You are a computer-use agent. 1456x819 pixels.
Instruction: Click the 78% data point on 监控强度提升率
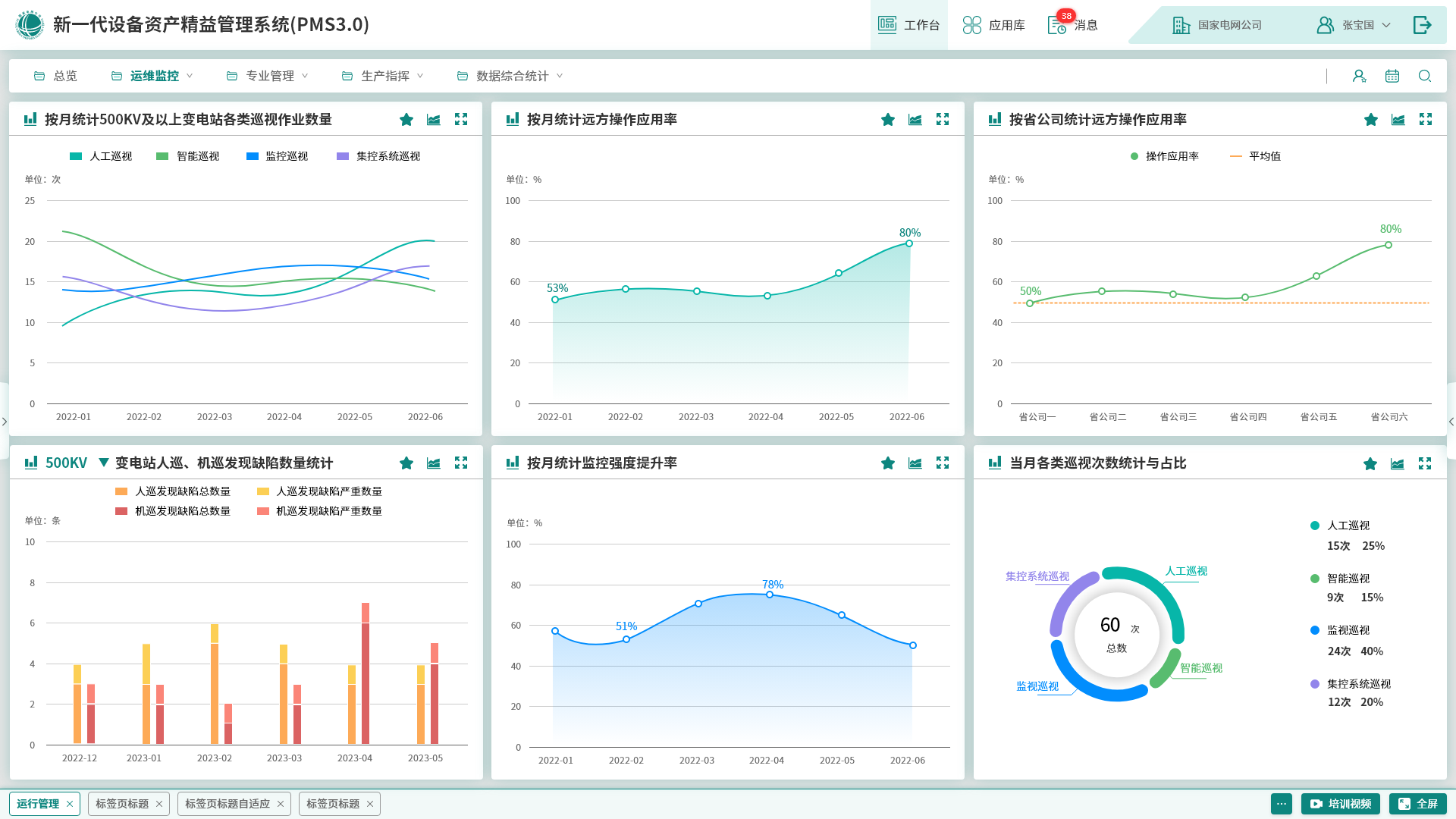pyautogui.click(x=770, y=595)
